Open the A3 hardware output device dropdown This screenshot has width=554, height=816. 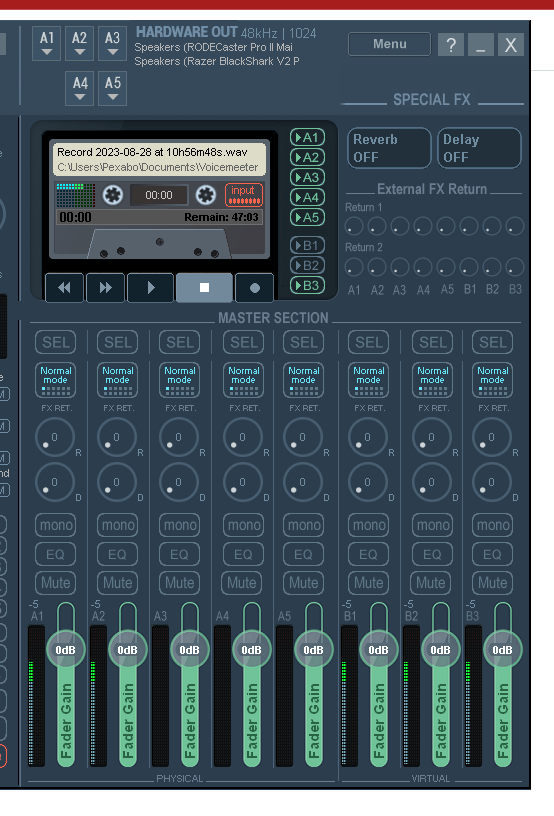[112, 43]
